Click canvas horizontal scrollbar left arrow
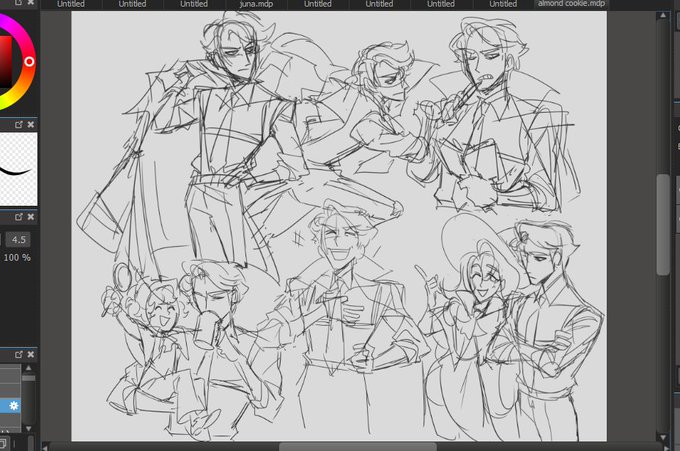Viewport: 680px width, 451px height. click(46, 447)
